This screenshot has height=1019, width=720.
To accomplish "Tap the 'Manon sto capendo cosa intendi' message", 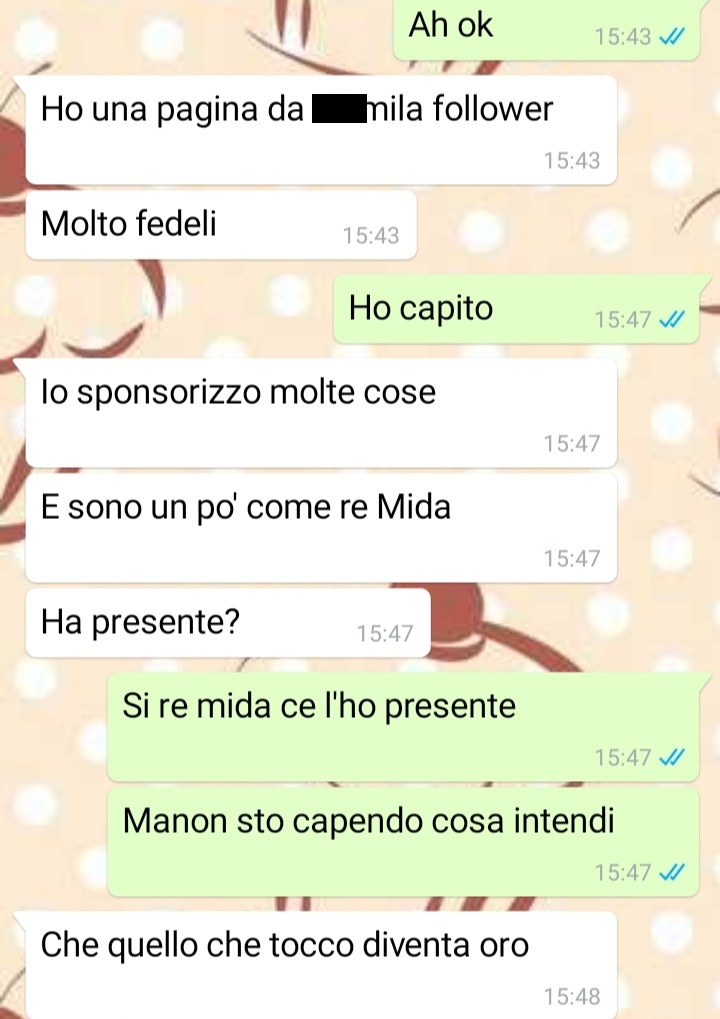I will 403,842.
